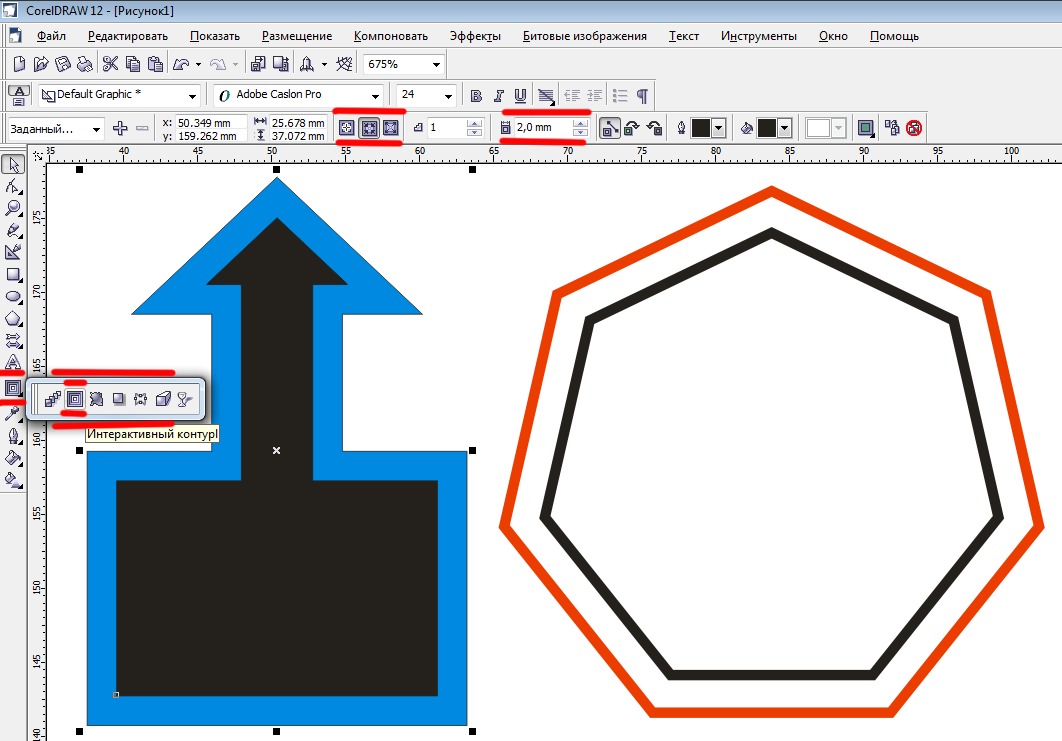The image size is (1062, 741).
Task: Click the Import icon
Action: (257, 64)
